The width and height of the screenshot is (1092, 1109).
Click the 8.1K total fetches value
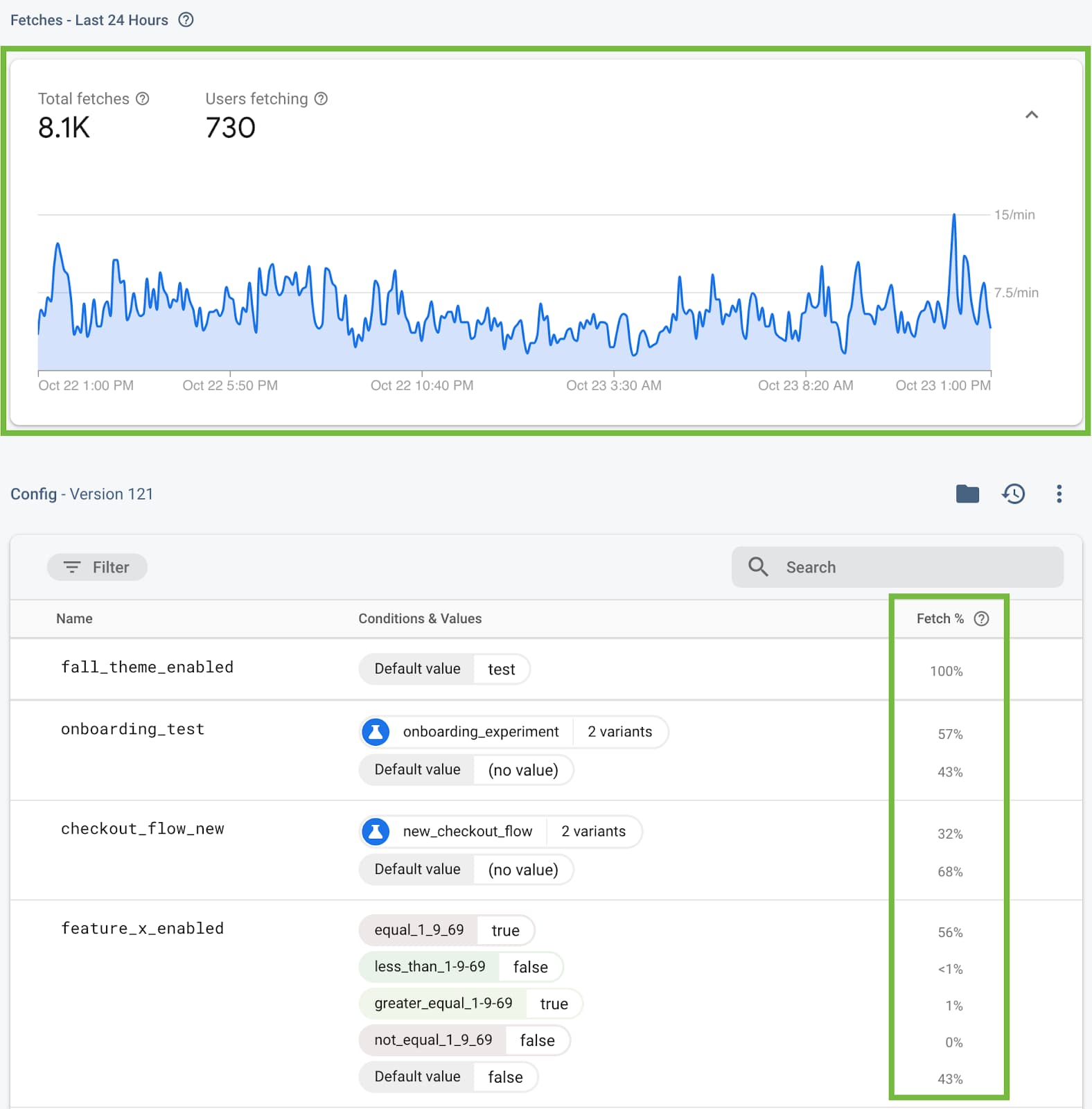64,128
